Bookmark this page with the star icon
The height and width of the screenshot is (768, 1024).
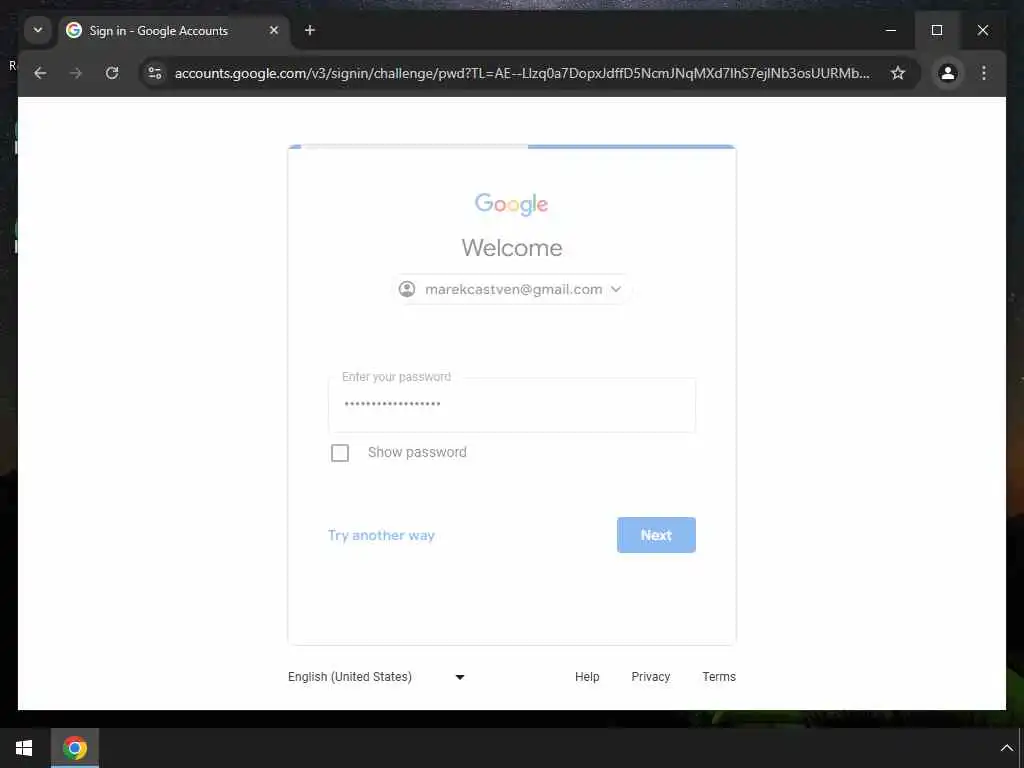(x=898, y=73)
